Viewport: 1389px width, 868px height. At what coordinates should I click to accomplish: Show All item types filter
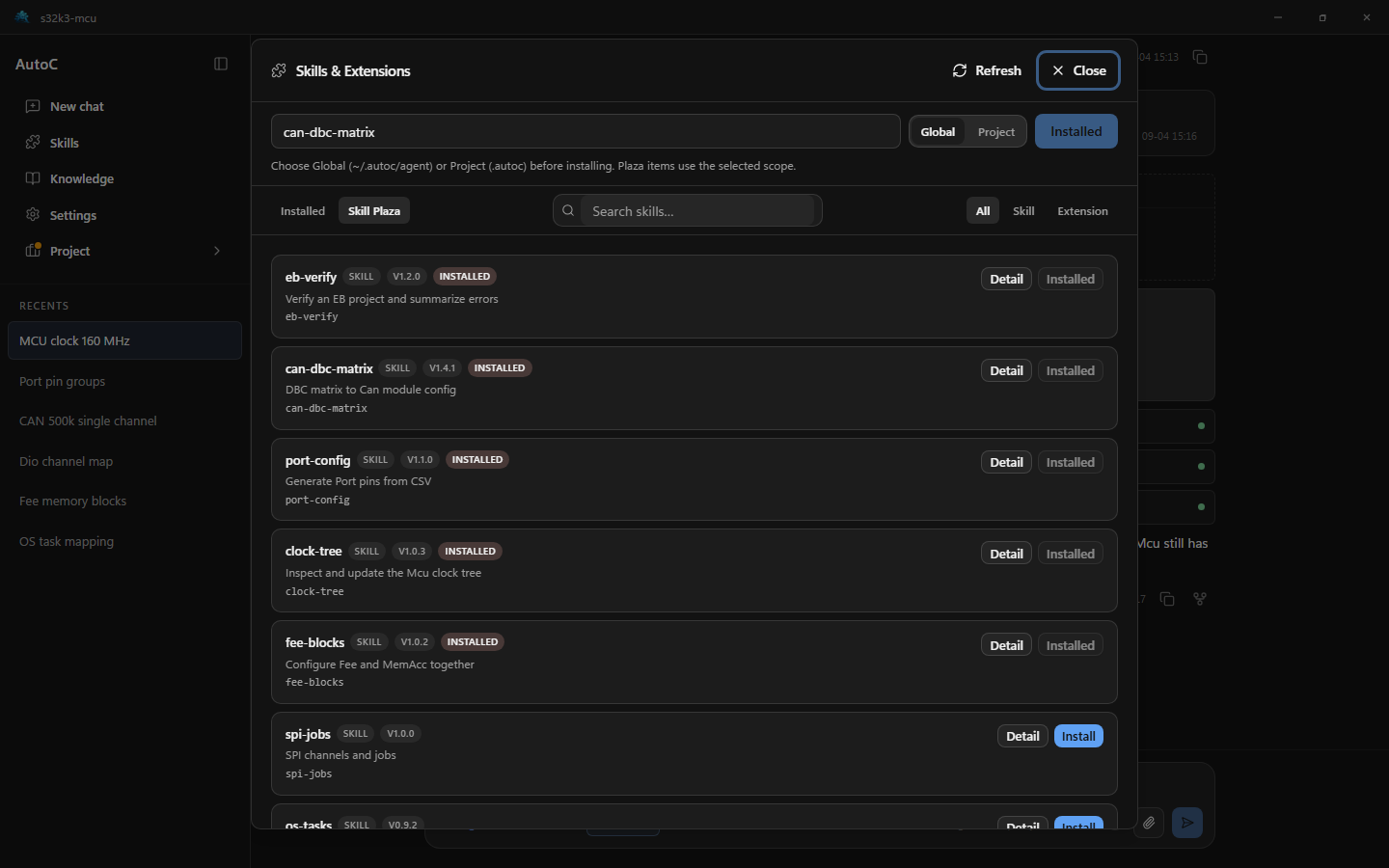[983, 211]
